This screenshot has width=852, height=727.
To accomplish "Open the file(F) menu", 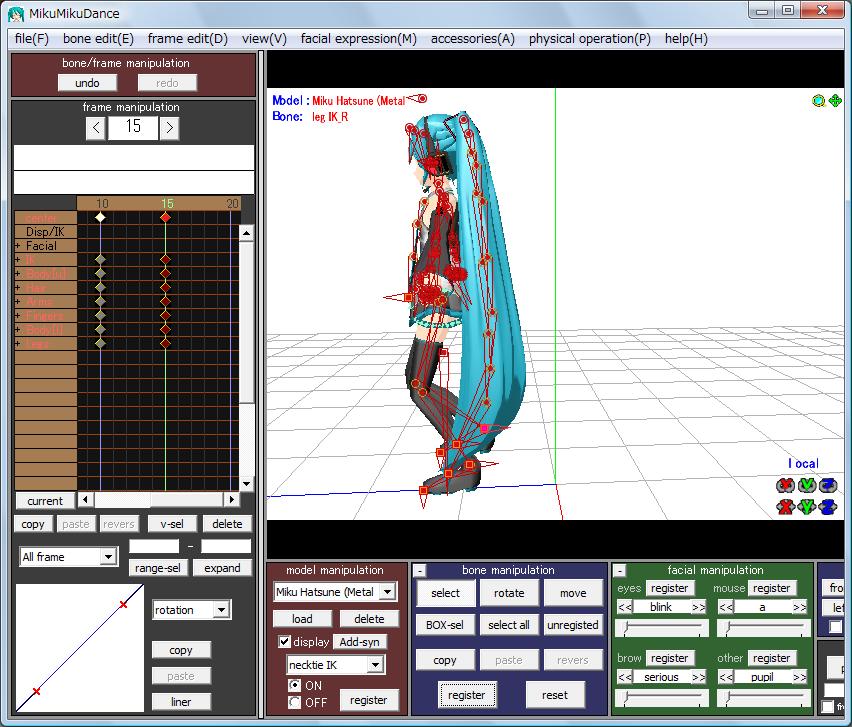I will click(32, 39).
